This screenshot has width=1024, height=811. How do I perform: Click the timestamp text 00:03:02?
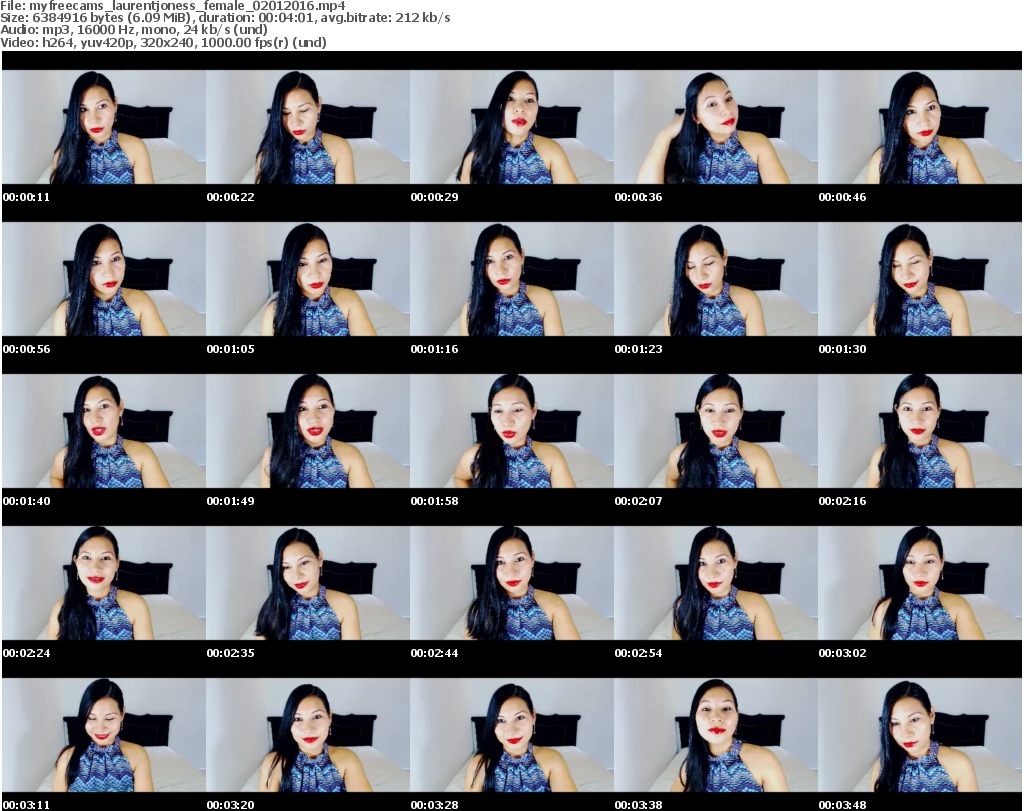(842, 653)
